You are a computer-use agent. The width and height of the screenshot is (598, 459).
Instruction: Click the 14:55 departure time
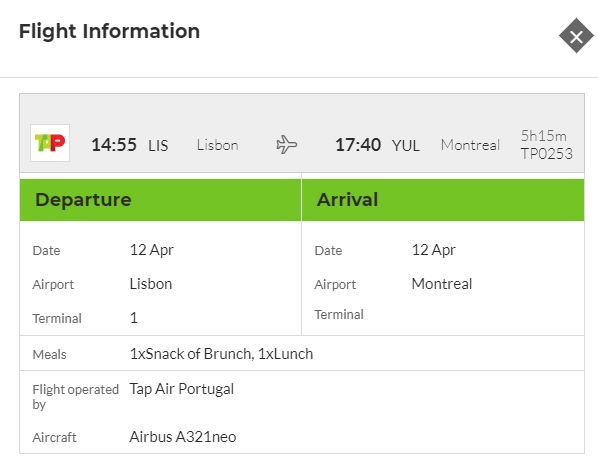point(114,145)
